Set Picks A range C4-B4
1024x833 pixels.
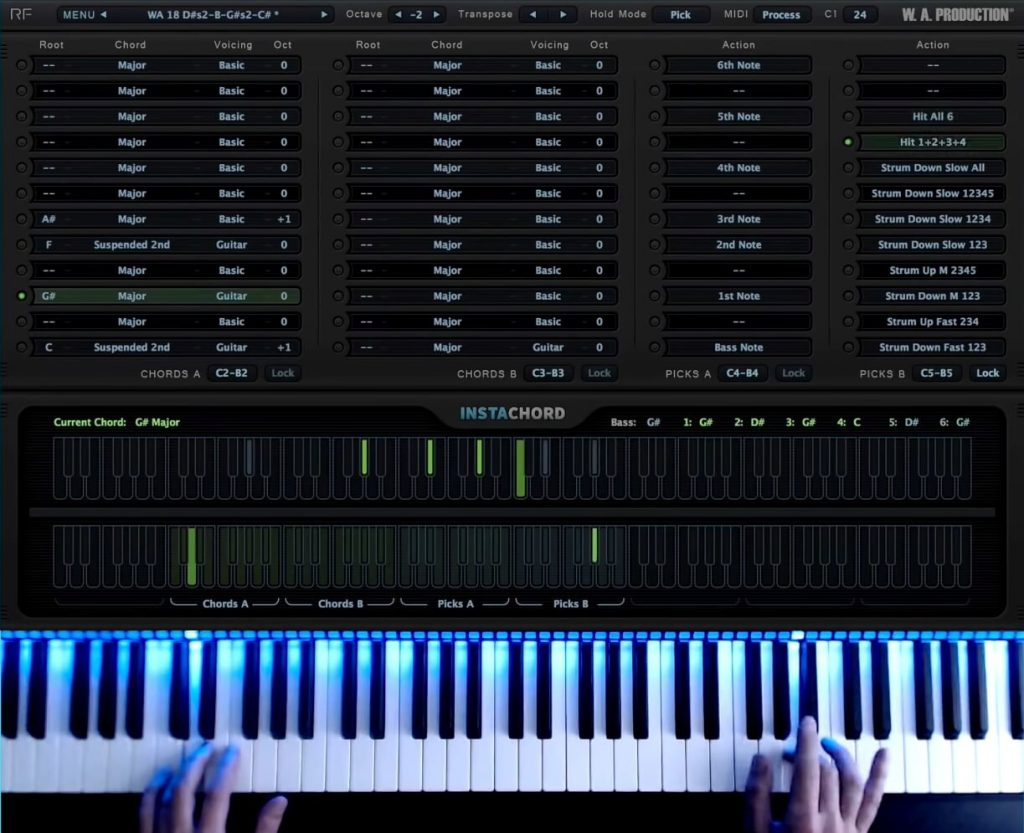[742, 373]
